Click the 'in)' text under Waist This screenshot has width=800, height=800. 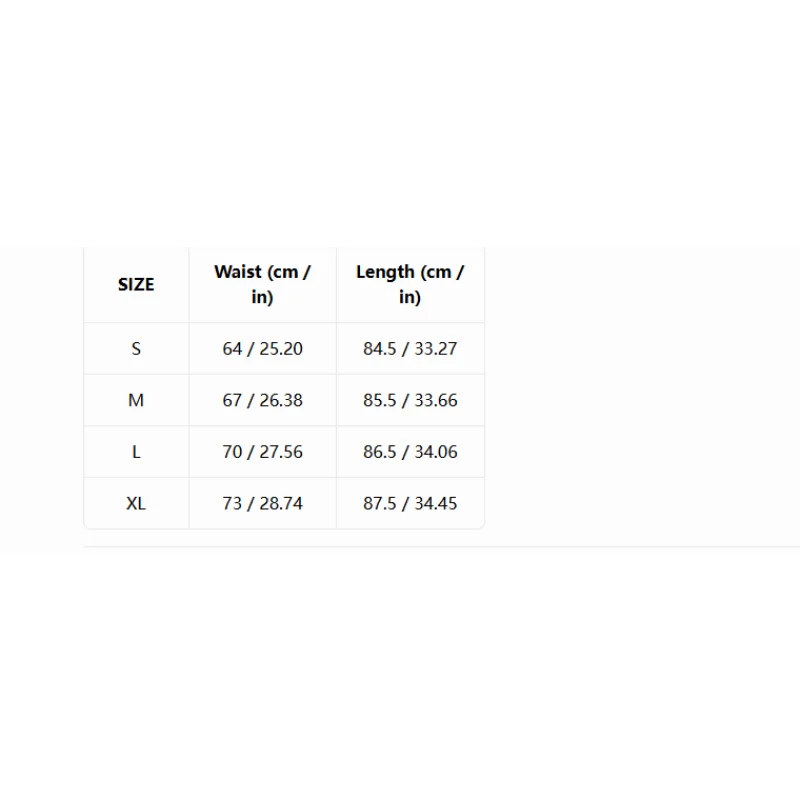tap(262, 297)
